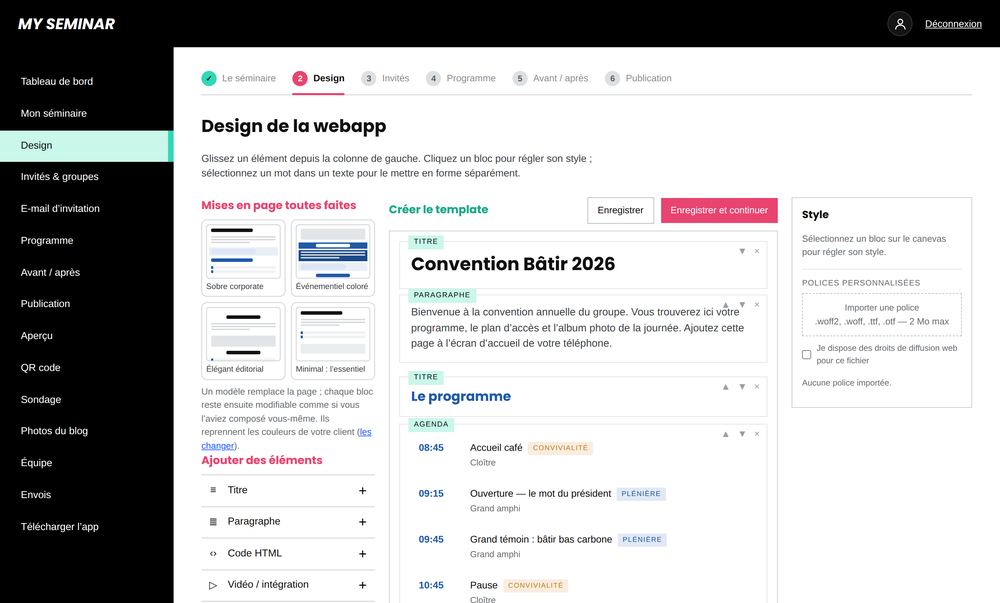This screenshot has width=1000, height=603.
Task: Choose the Élégant éditorial layout thumbnail
Action: coord(243,341)
